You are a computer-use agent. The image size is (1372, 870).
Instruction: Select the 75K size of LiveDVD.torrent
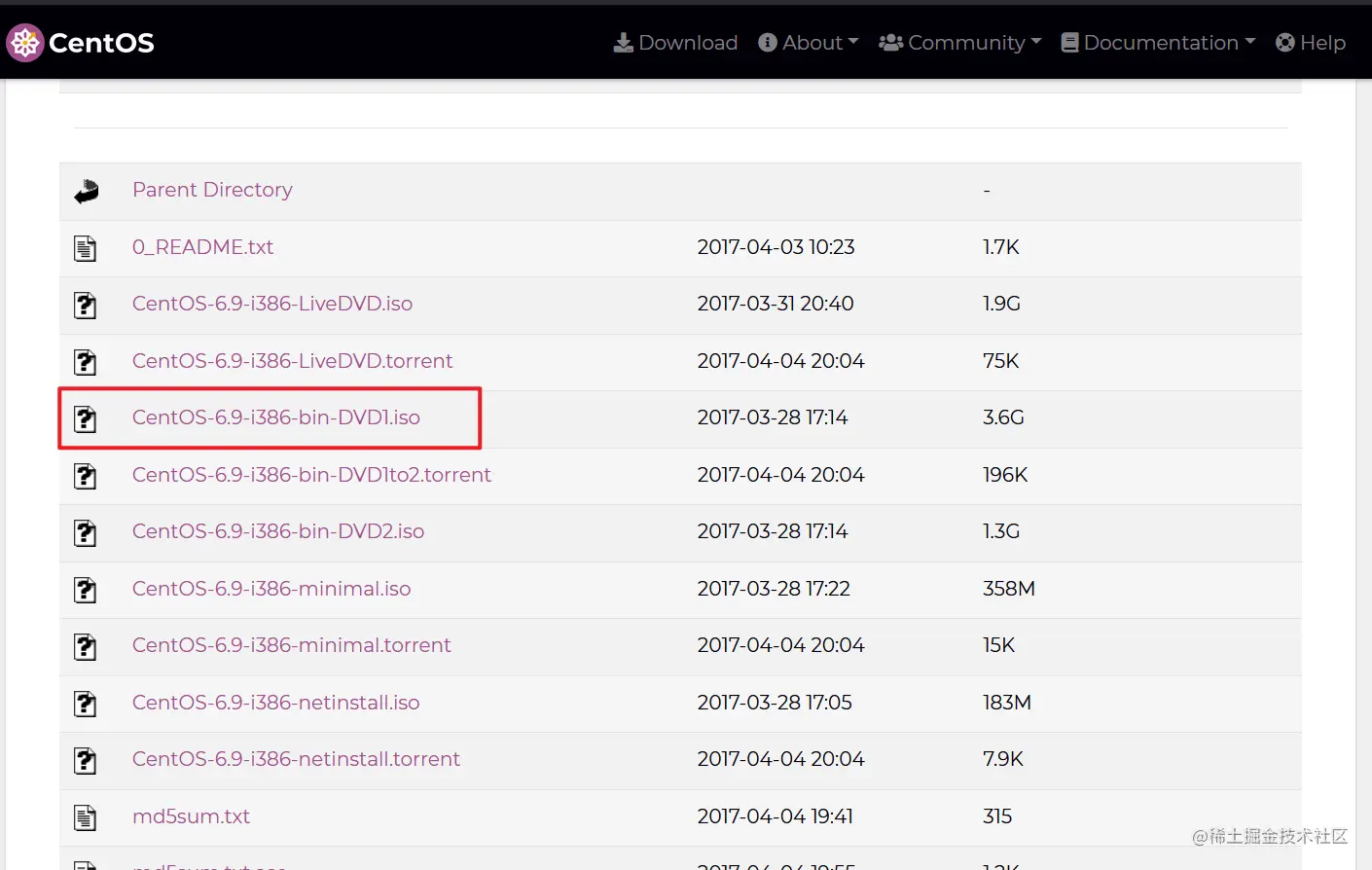1001,361
